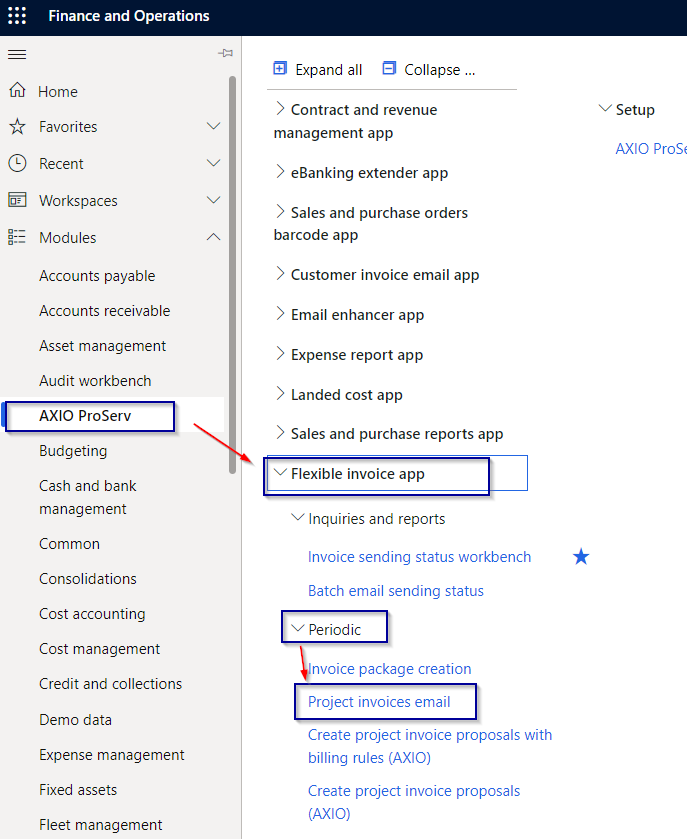Click the Collapse minus icon

pyautogui.click(x=388, y=69)
